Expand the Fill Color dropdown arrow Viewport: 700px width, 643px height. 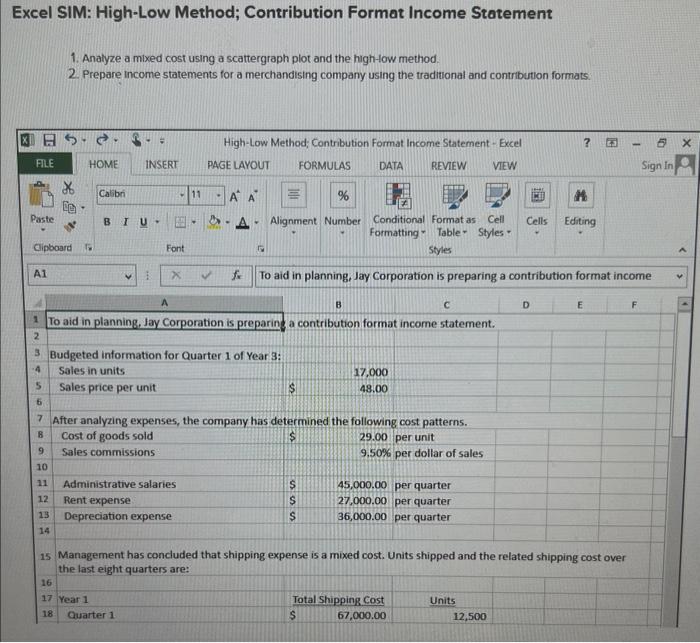[227, 222]
